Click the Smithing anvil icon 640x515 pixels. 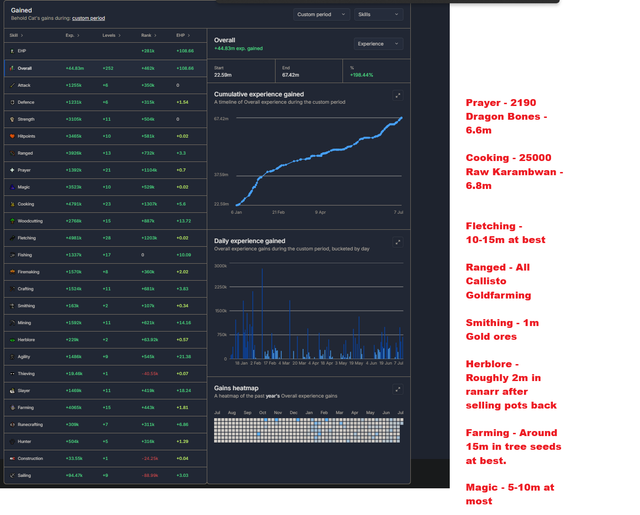coord(12,306)
